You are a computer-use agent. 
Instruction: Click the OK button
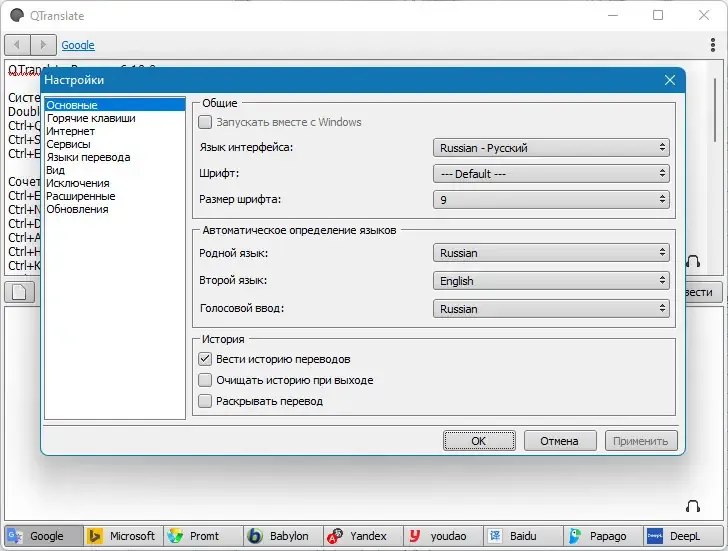click(479, 441)
